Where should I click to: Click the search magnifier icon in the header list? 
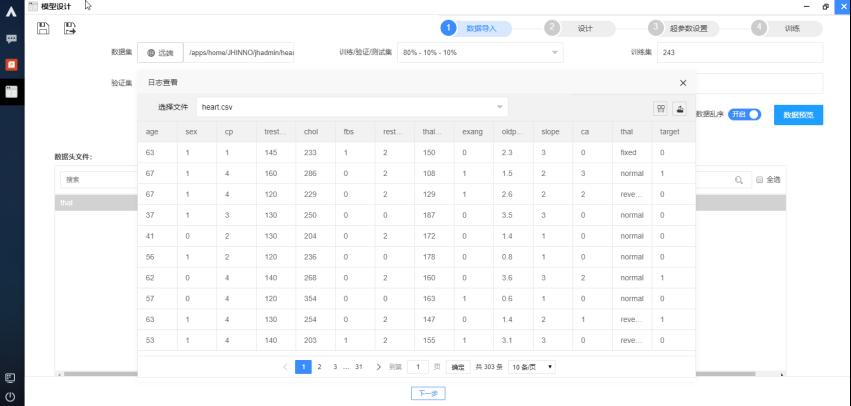coord(739,180)
